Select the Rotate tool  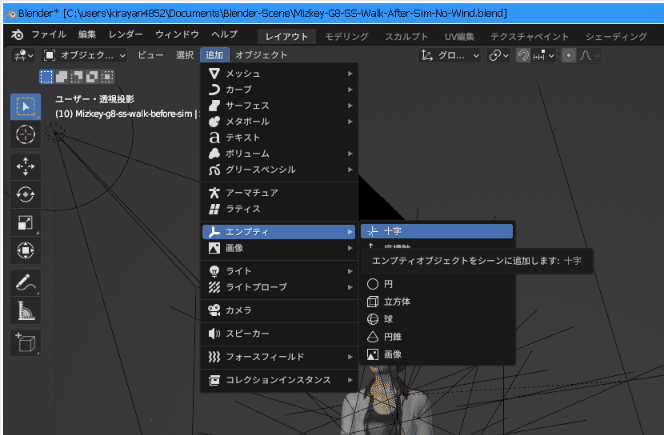coord(25,194)
